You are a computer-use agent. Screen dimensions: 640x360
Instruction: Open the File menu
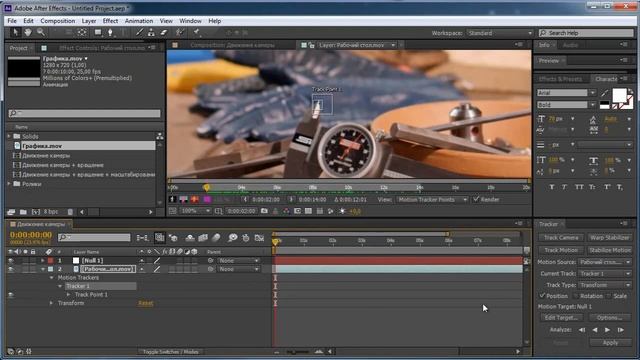coord(12,21)
